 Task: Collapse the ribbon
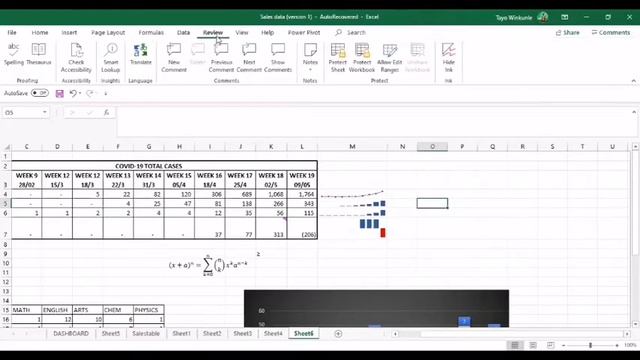[633, 81]
